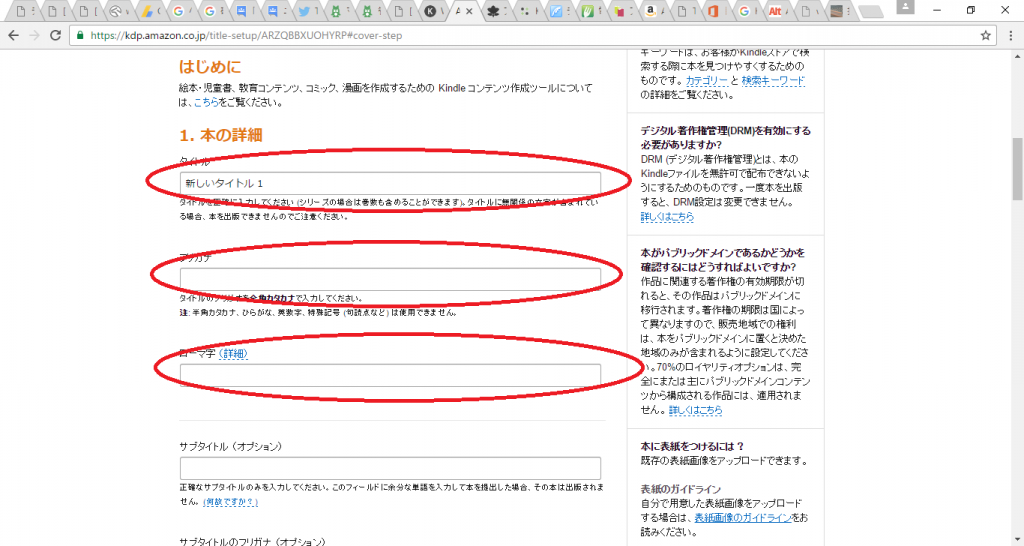Click the address bar URL
Viewport: 1024px width, 546px height.
click(x=246, y=36)
